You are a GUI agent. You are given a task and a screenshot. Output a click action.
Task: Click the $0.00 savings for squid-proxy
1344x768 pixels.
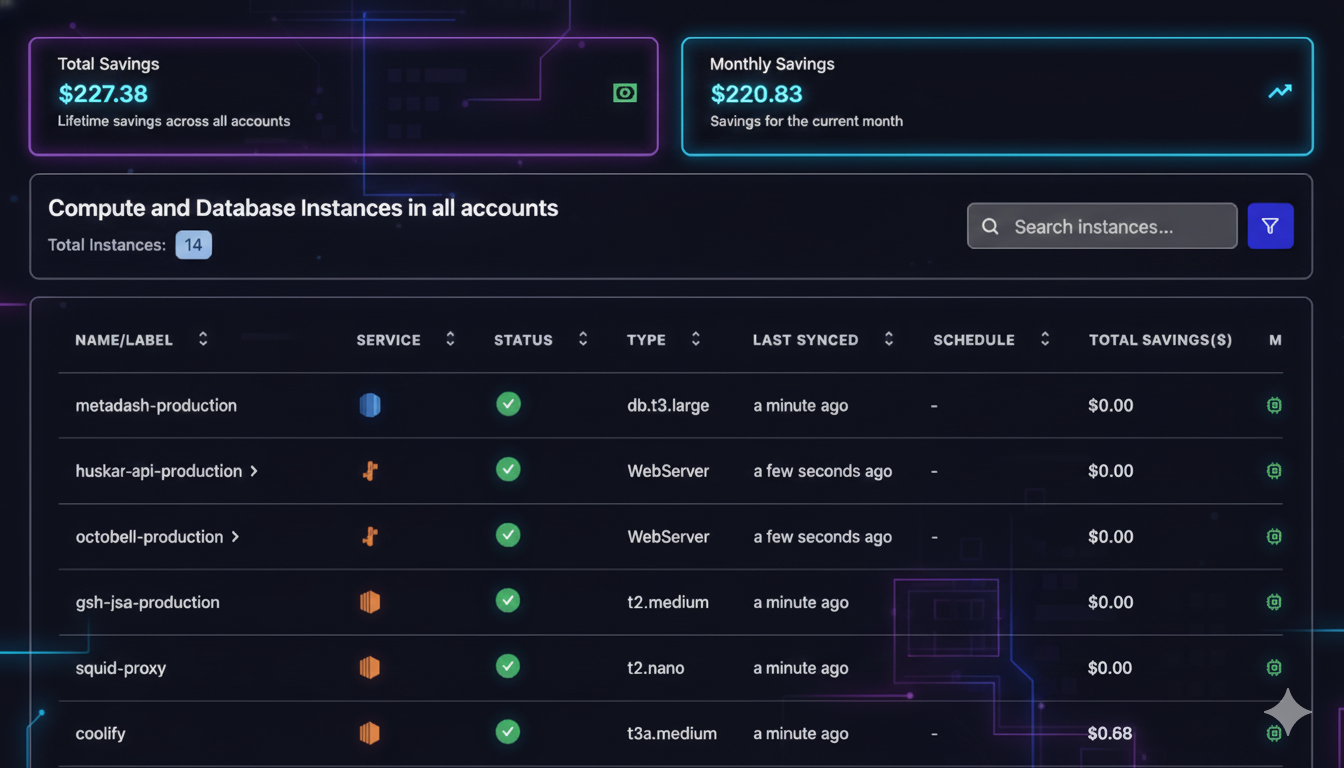1110,668
